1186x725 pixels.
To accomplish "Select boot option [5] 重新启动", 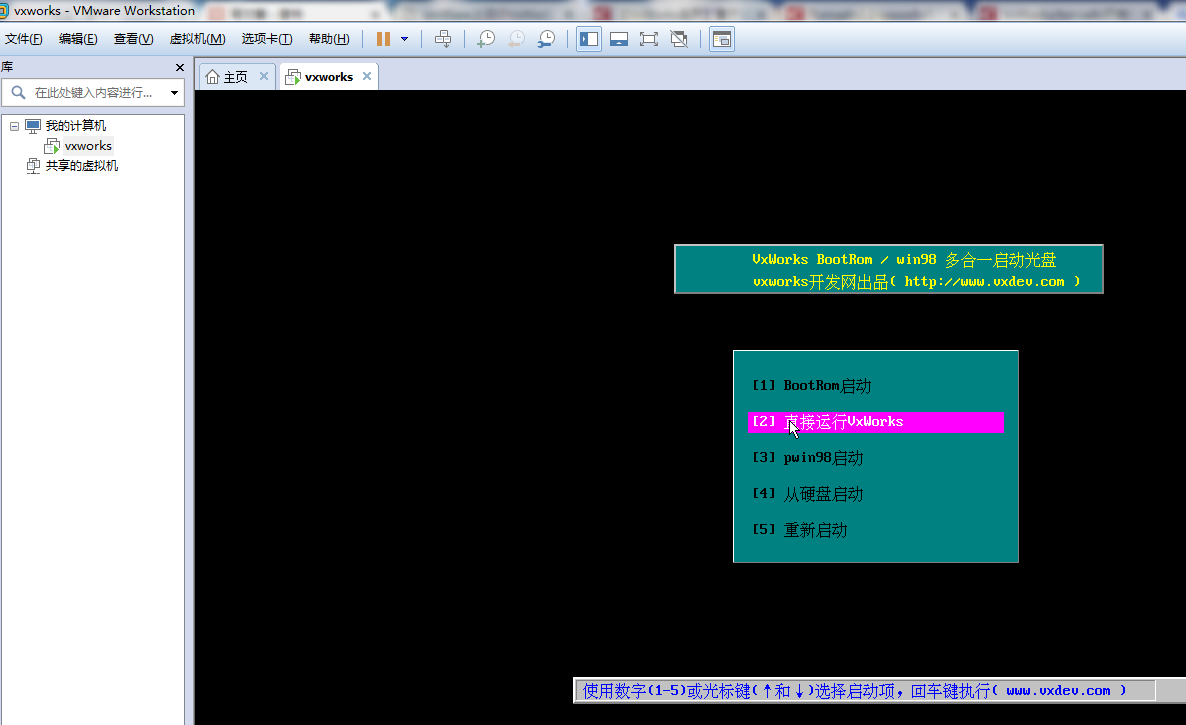I will coord(799,530).
